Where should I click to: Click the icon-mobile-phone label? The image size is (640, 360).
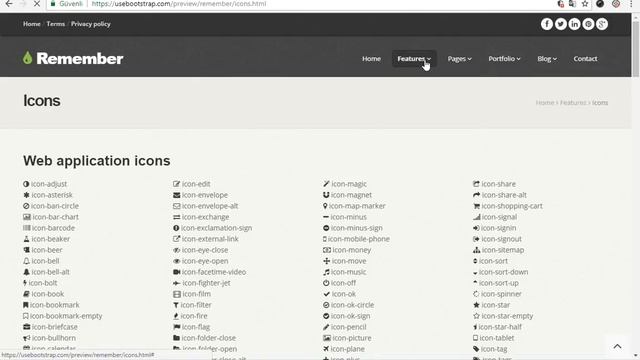(x=358, y=239)
